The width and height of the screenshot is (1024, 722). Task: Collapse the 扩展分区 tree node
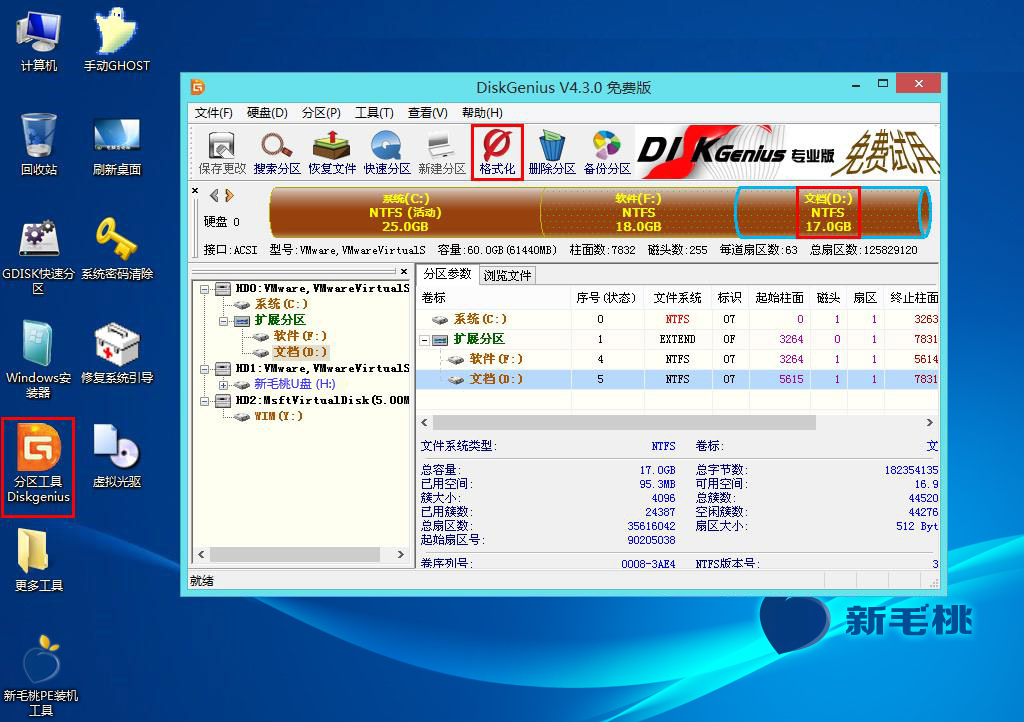223,321
